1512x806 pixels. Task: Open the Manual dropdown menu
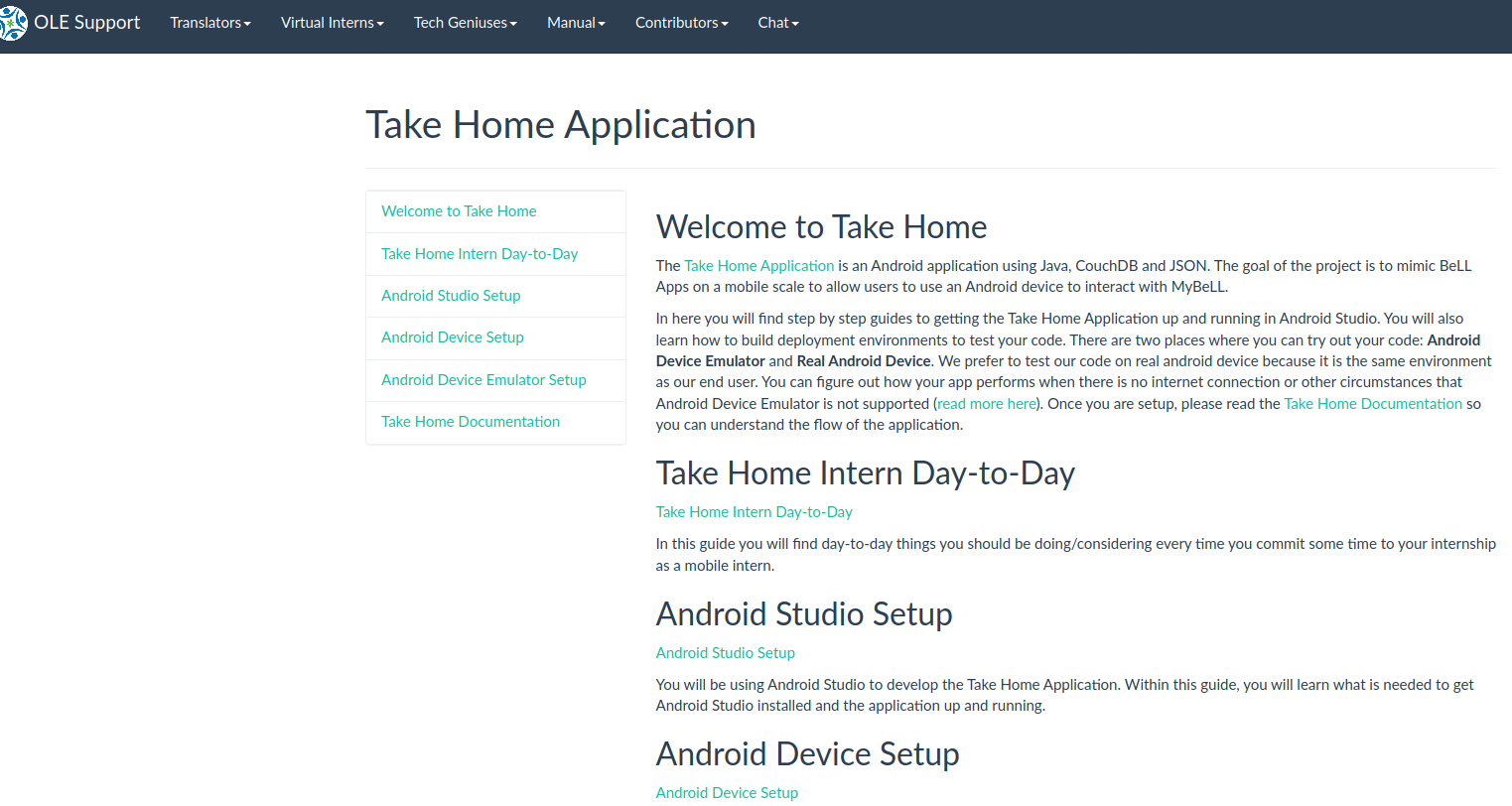(576, 23)
